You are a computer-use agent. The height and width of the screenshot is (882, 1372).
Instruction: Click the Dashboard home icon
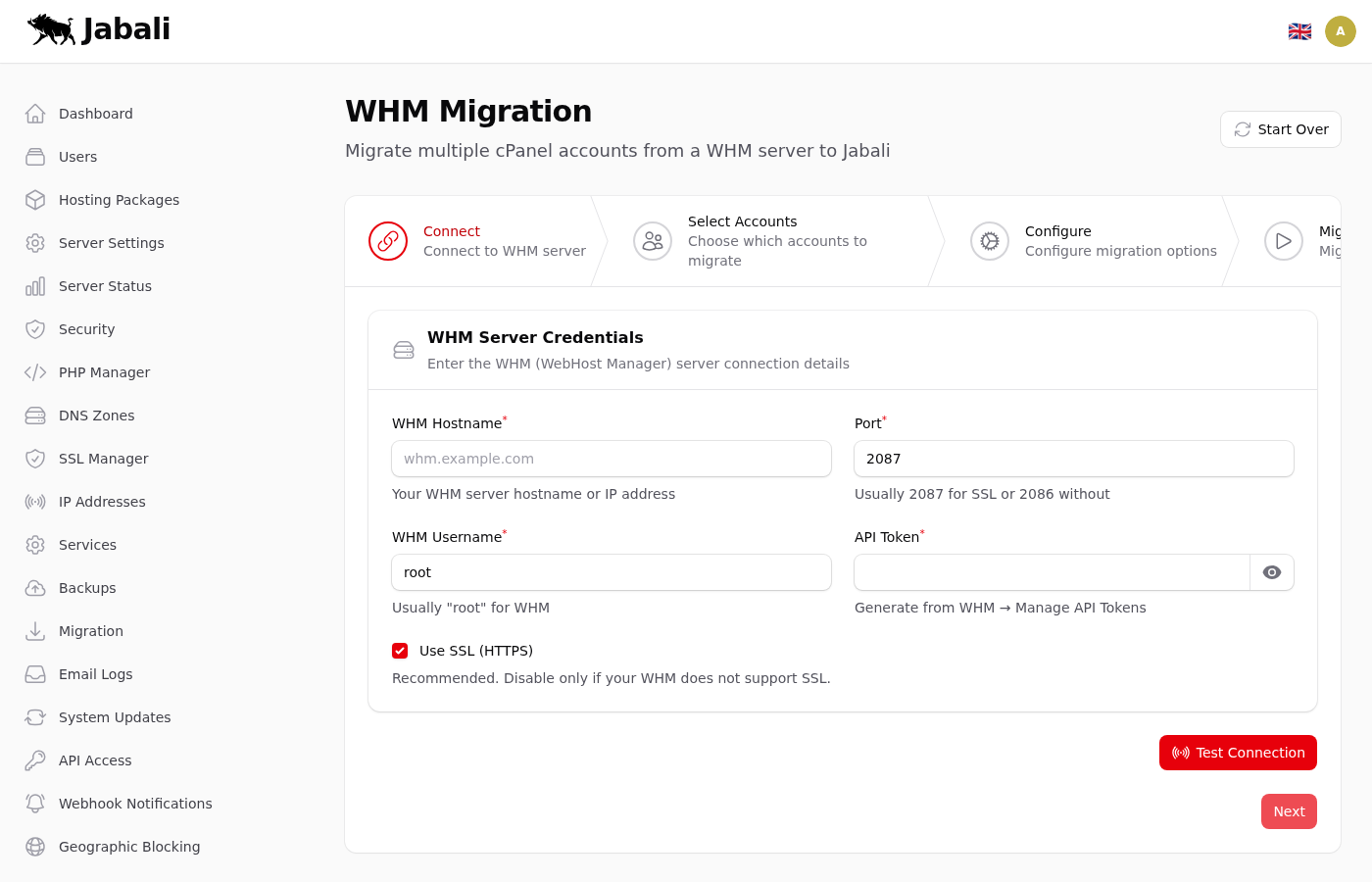(35, 114)
